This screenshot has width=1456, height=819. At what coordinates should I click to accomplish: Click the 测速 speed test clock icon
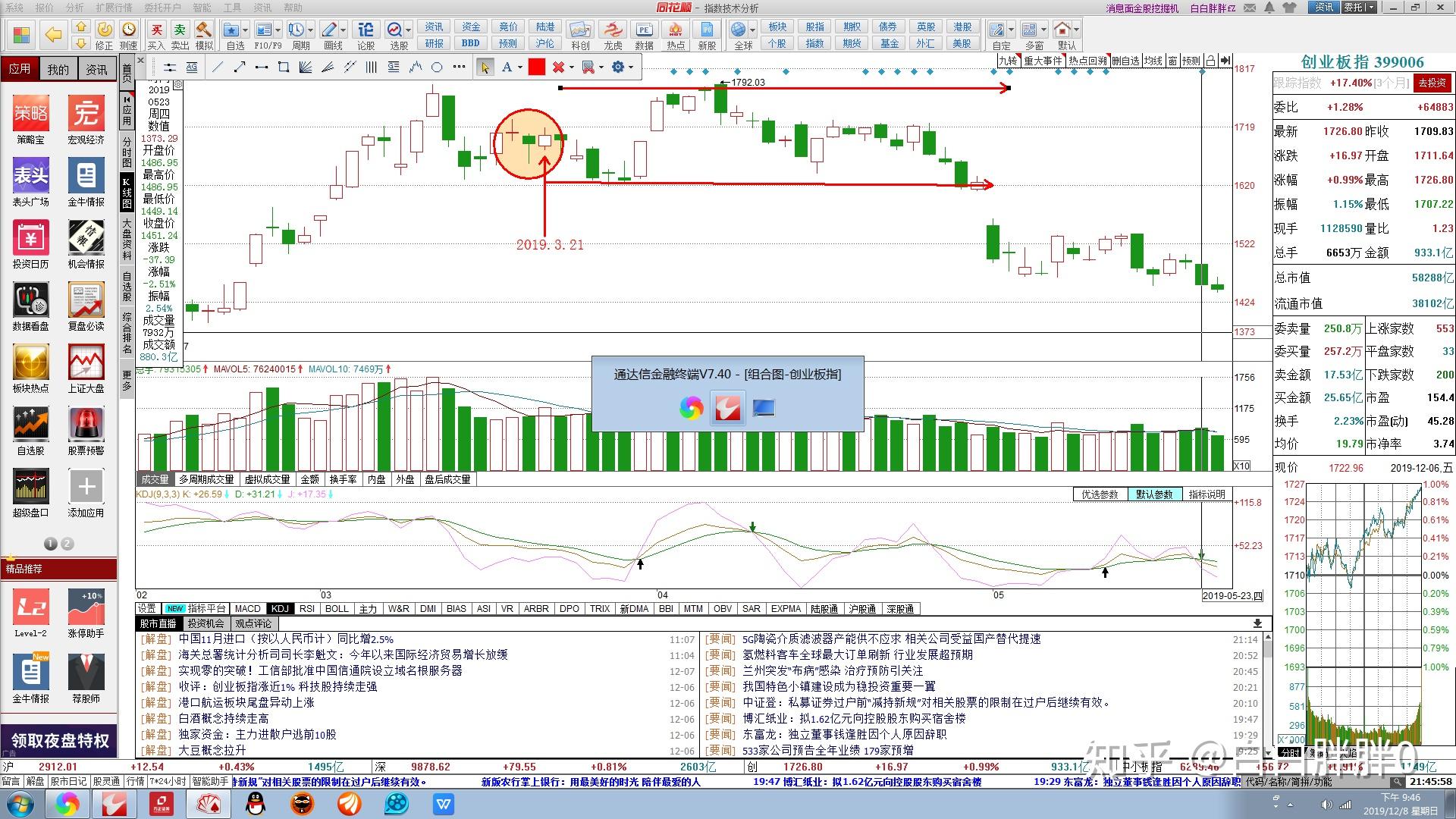click(x=129, y=36)
